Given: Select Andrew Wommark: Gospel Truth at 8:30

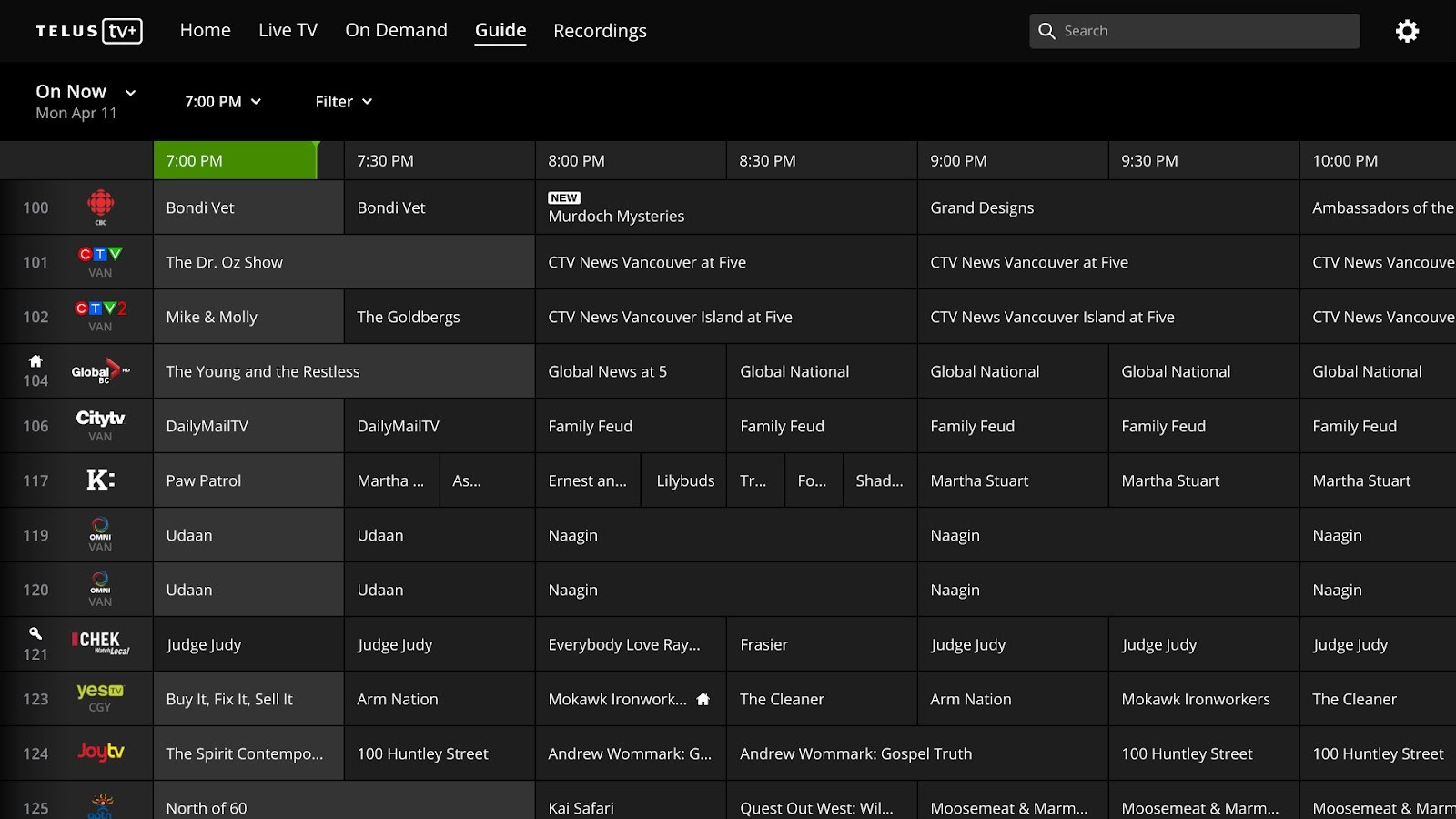Looking at the screenshot, I should (x=917, y=753).
